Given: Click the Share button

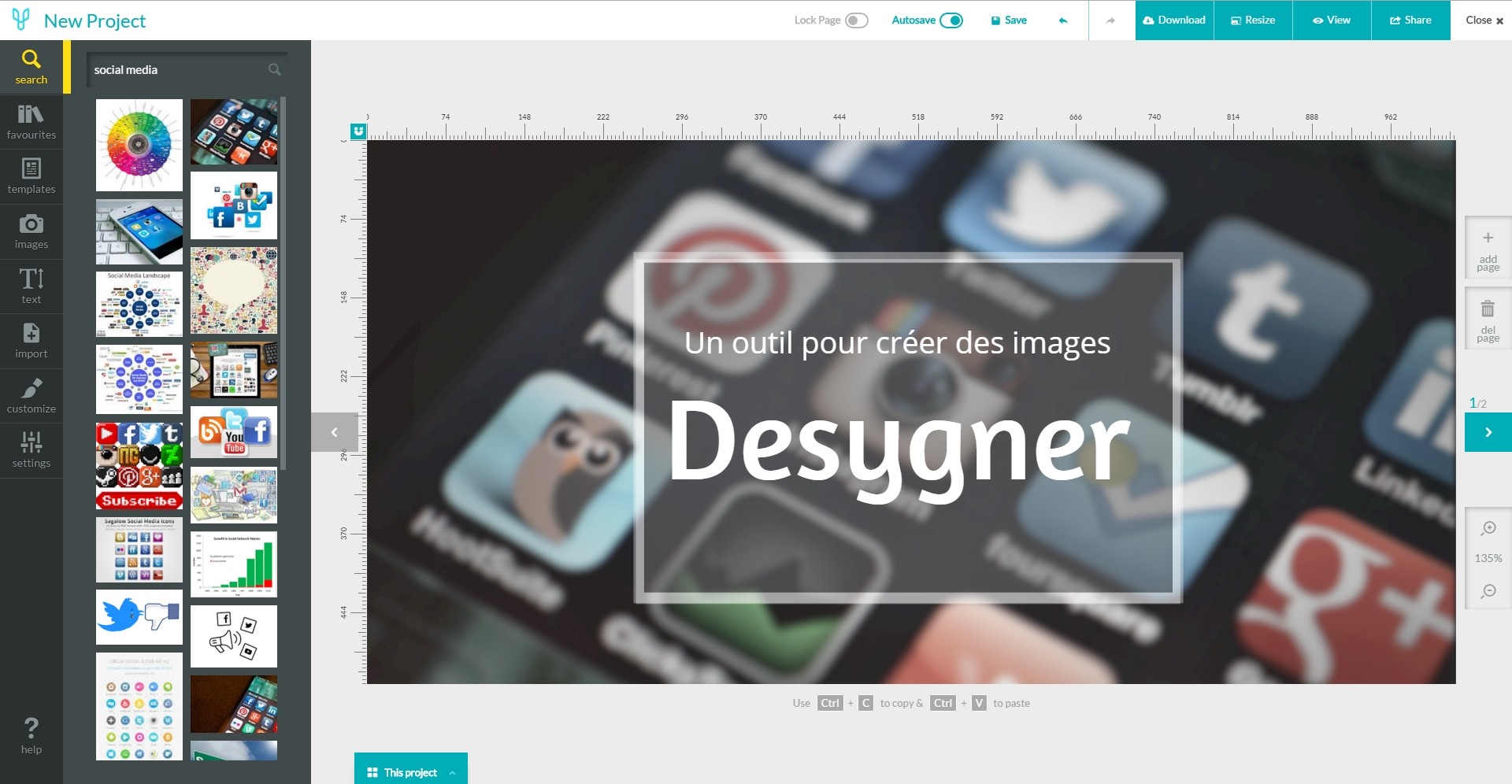Looking at the screenshot, I should click(x=1410, y=20).
